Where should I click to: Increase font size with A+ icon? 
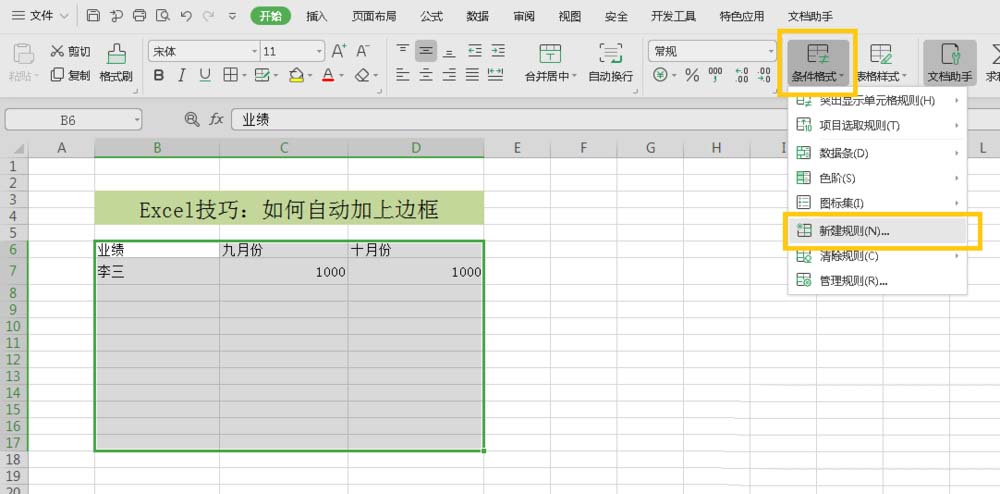tap(339, 51)
